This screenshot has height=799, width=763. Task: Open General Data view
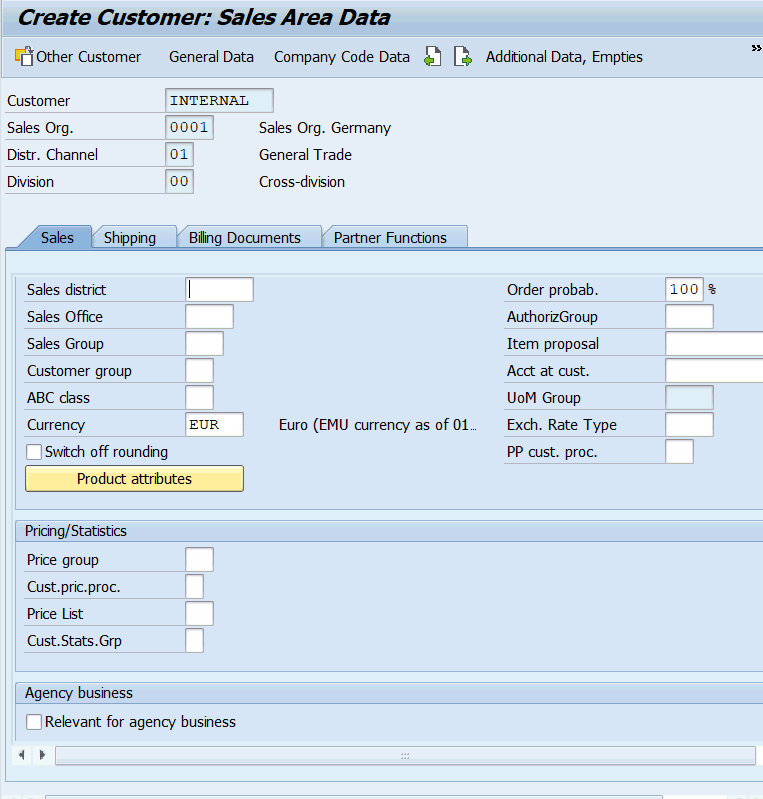[x=211, y=57]
